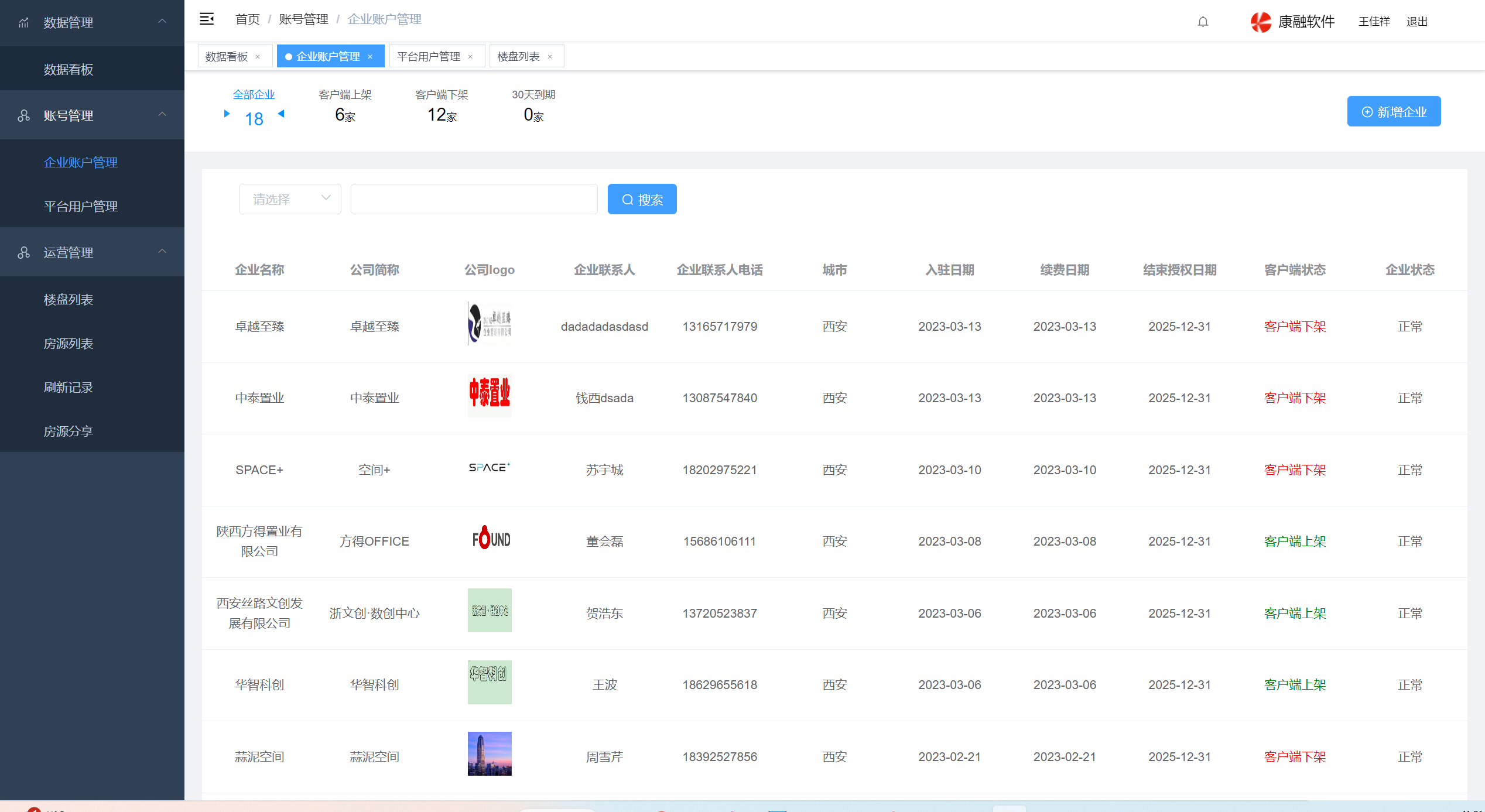Click the FOUND logo image
The width and height of the screenshot is (1485, 812).
pyautogui.click(x=491, y=537)
